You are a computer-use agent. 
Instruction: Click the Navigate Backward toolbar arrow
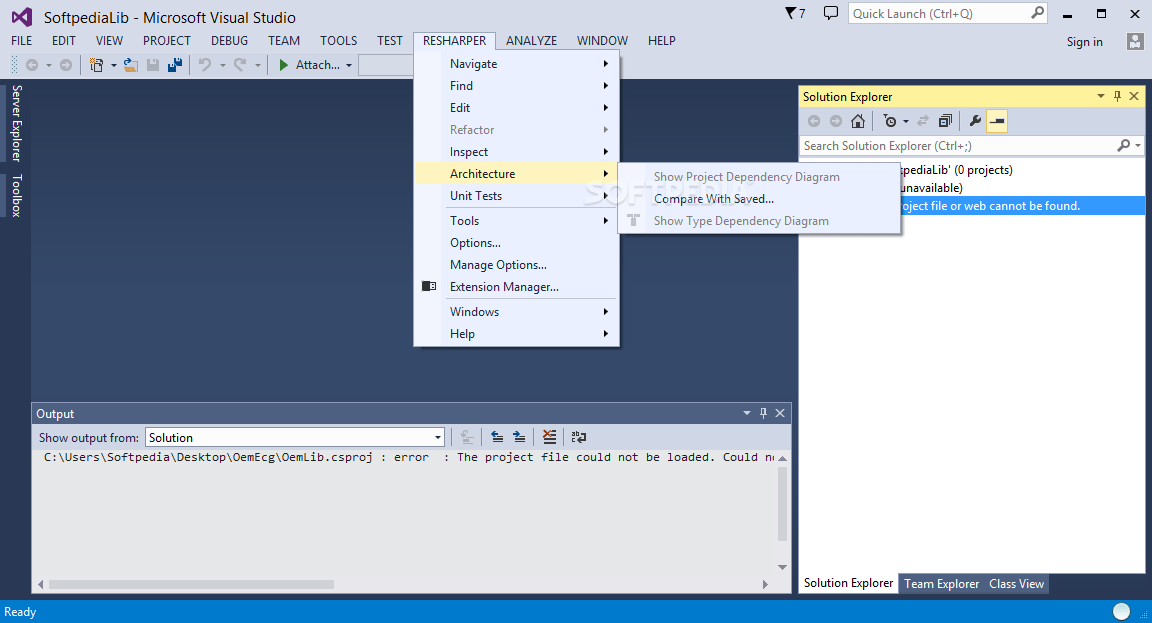pyautogui.click(x=32, y=65)
